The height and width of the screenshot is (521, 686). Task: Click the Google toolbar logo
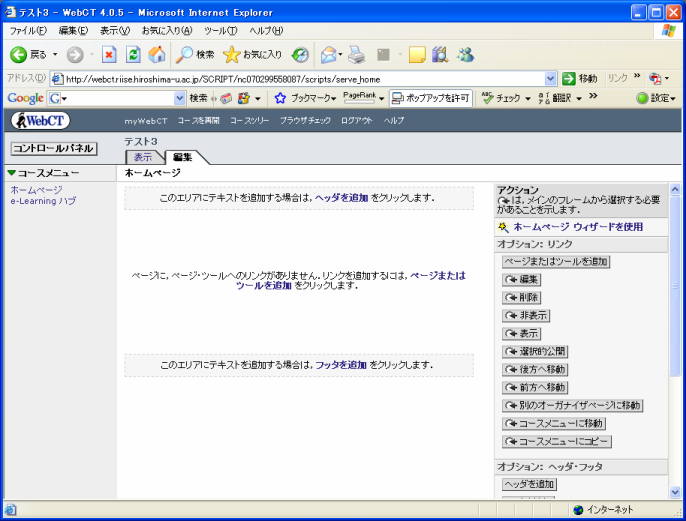(x=25, y=98)
